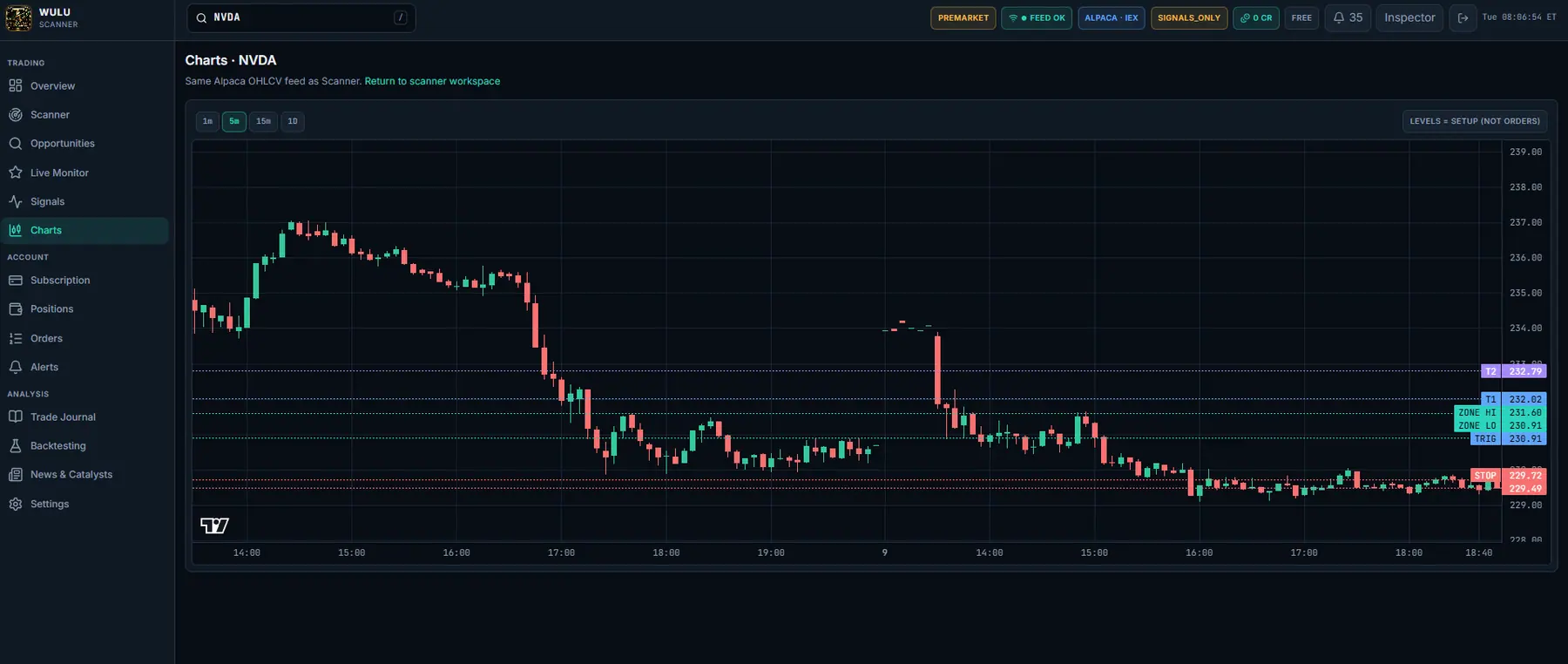Switch chart to 15m timeframe

point(263,121)
